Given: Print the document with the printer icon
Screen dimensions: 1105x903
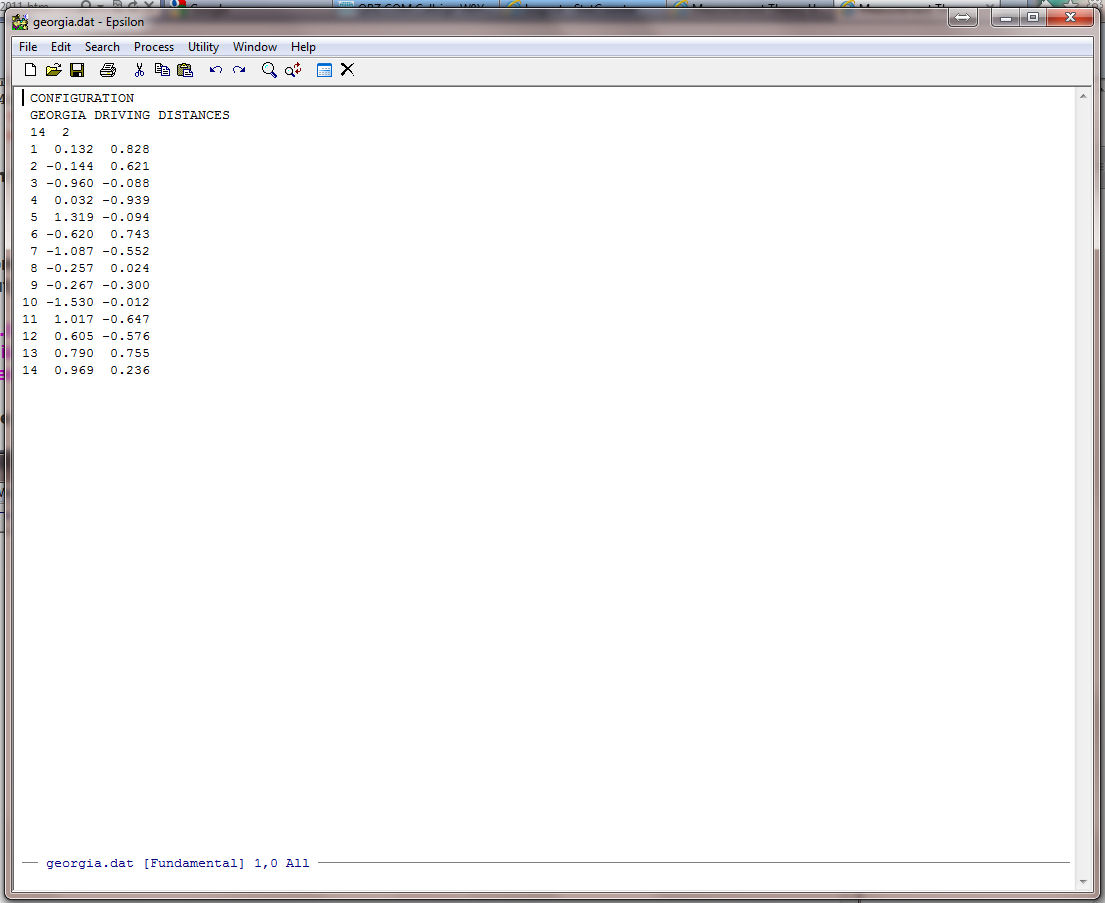Looking at the screenshot, I should (x=108, y=70).
